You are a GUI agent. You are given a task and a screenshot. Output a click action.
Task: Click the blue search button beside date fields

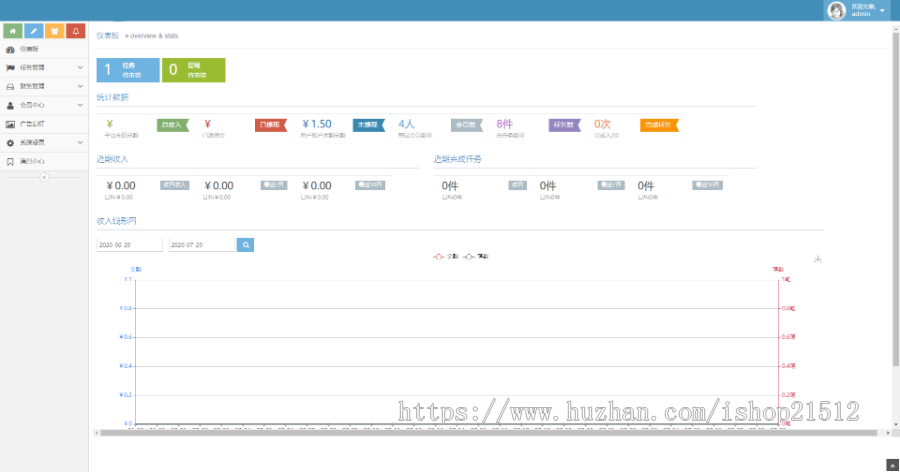click(245, 244)
